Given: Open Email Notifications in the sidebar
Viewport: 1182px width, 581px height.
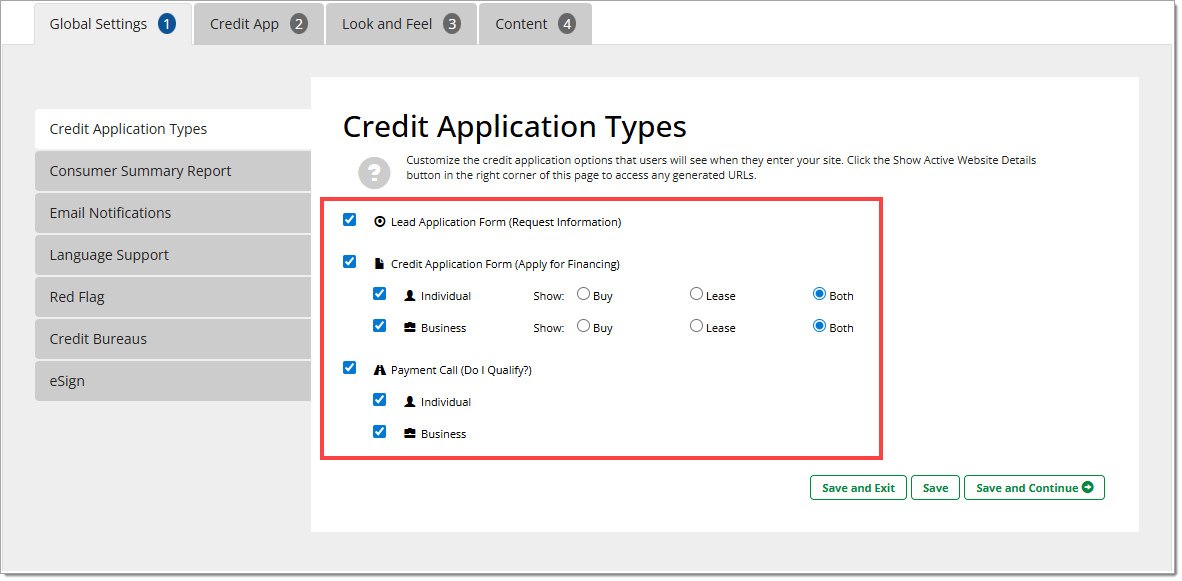Looking at the screenshot, I should tap(110, 213).
